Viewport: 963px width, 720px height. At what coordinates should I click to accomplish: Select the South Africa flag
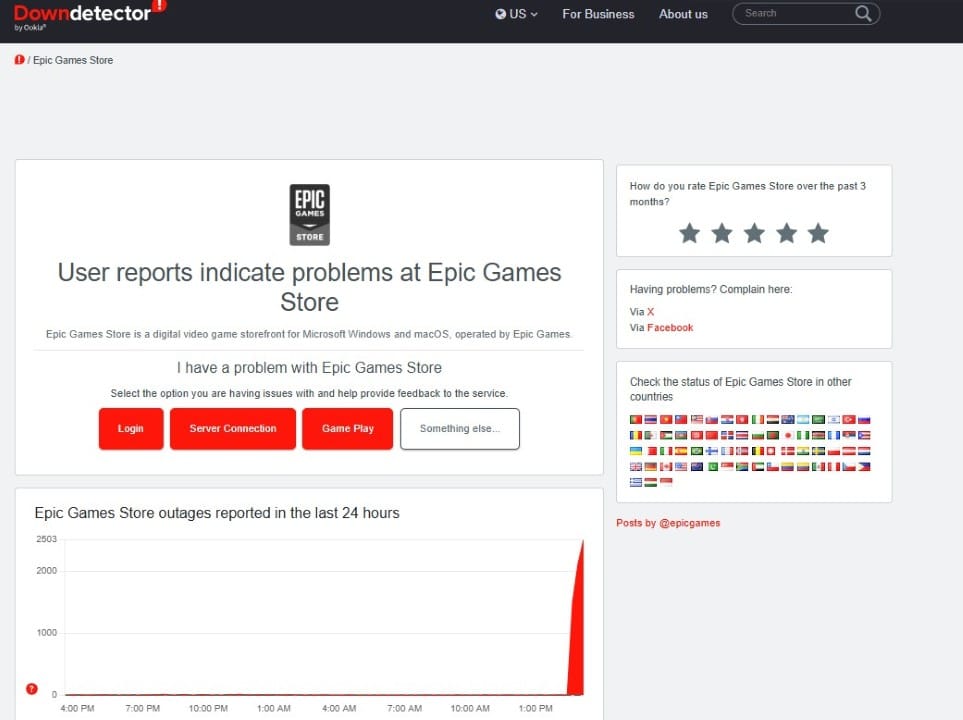(742, 467)
